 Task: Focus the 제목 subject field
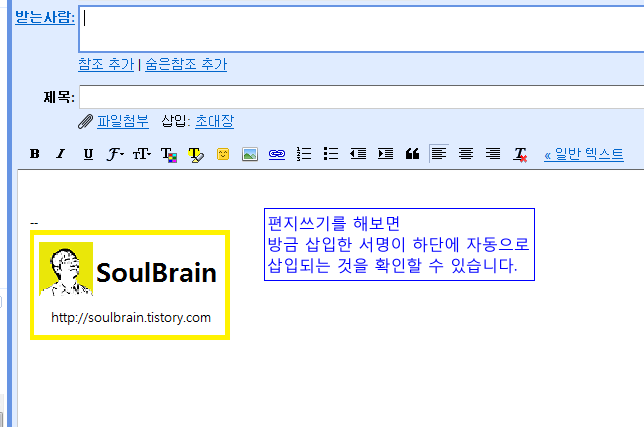361,97
